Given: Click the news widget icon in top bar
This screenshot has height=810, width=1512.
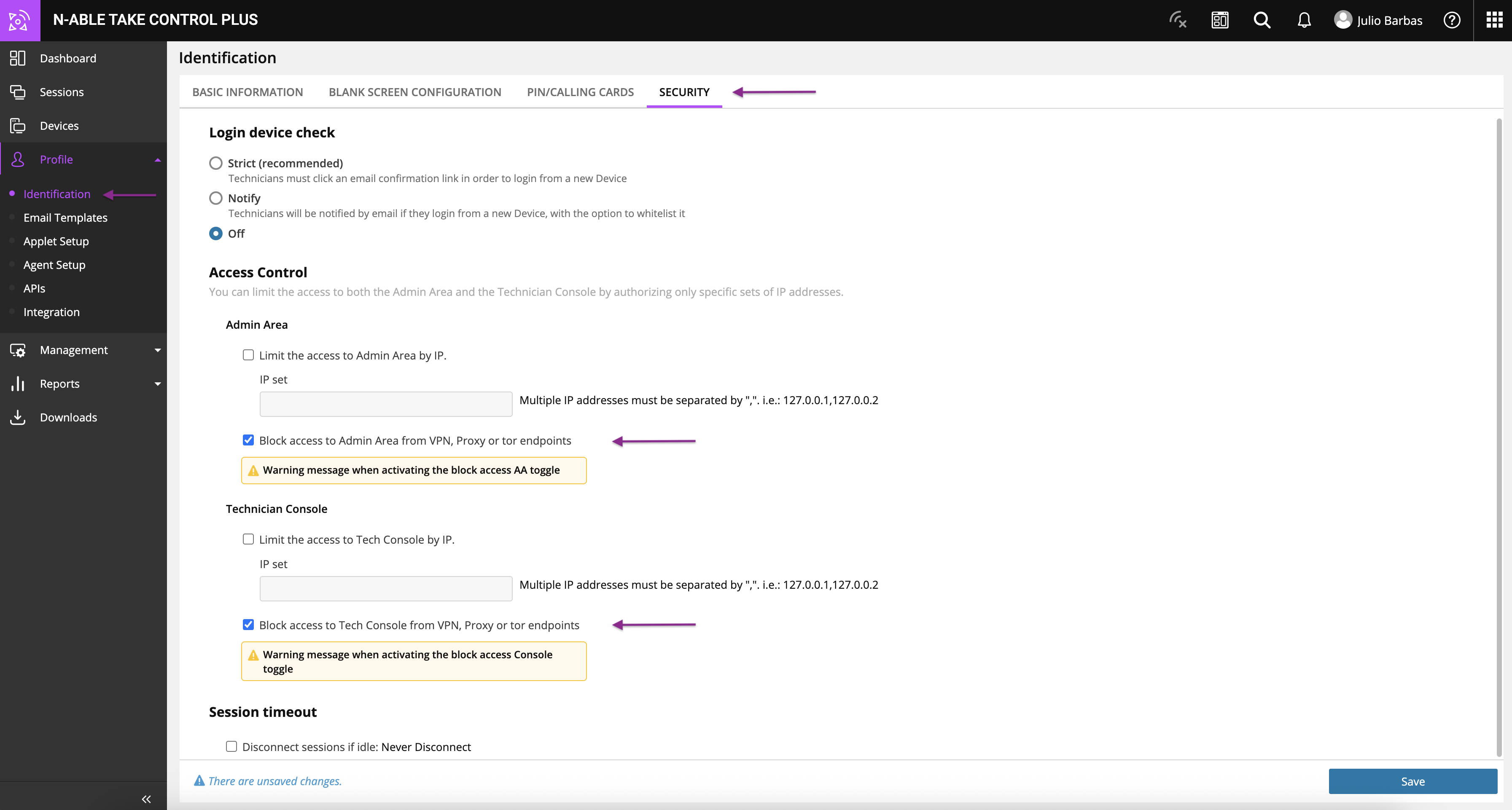Looking at the screenshot, I should 1220,20.
